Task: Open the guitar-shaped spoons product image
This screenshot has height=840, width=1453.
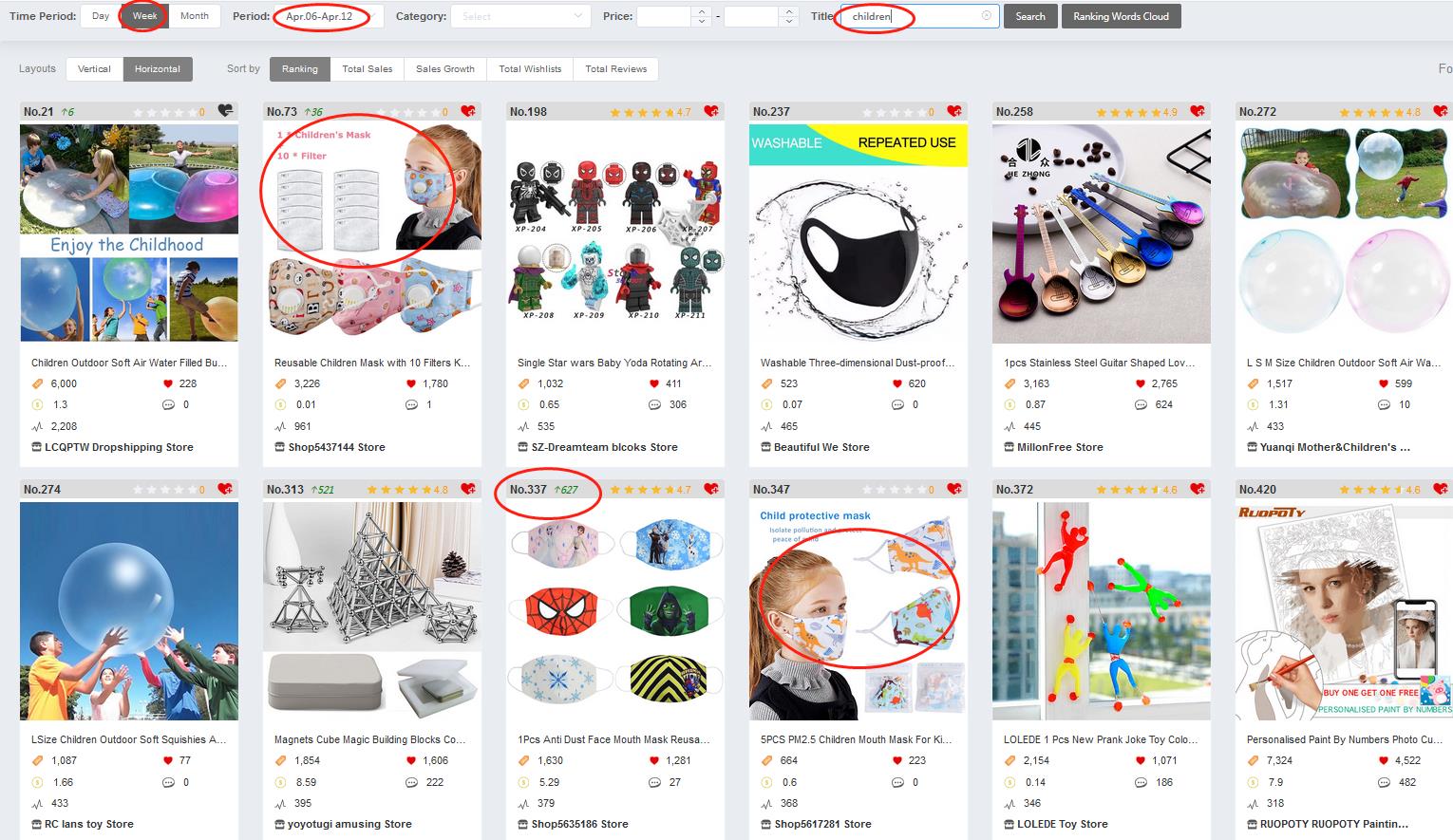Action: coord(1102,233)
